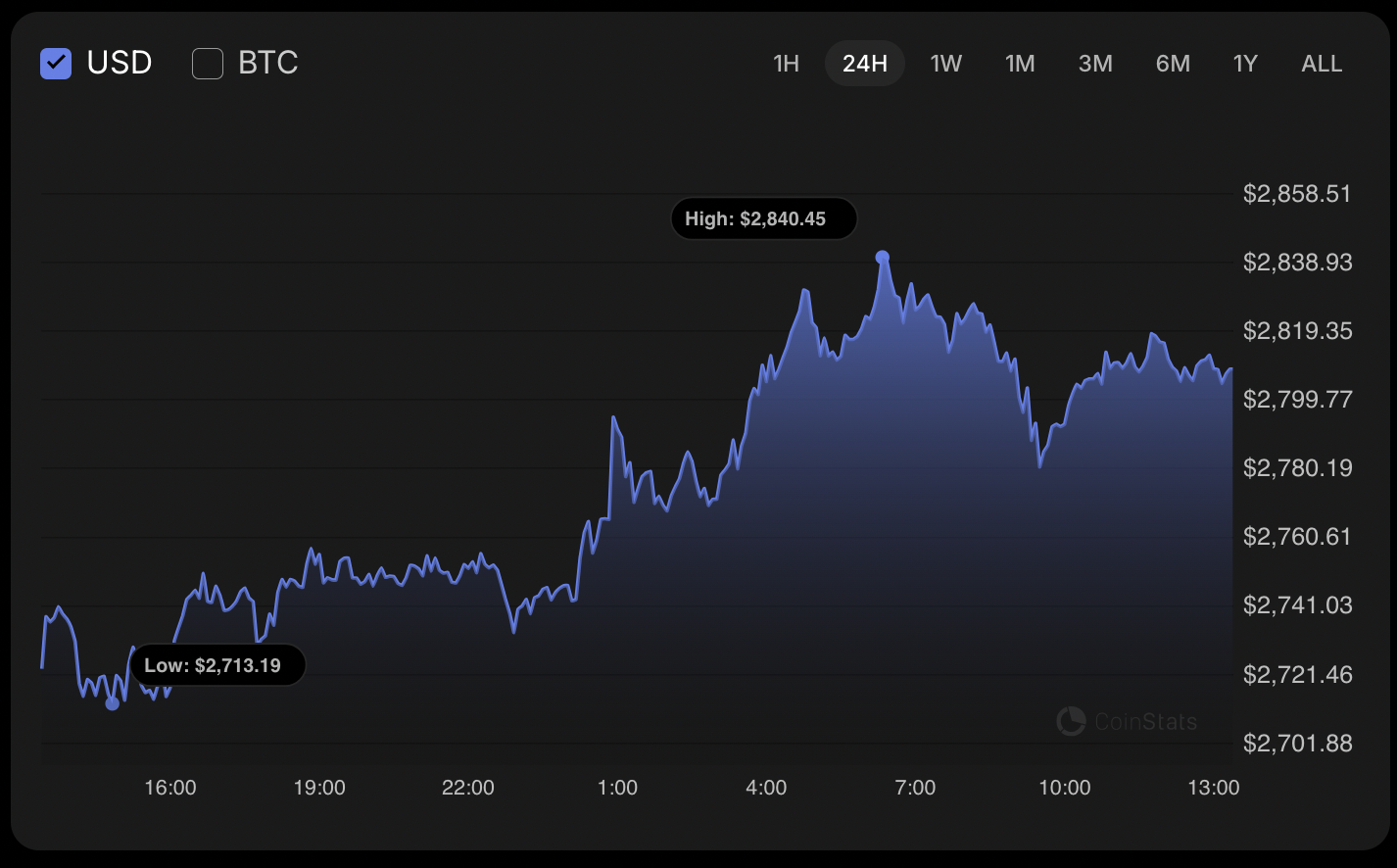Switch to the 1H time range
Screen dimensions: 1397x868
[x=786, y=63]
